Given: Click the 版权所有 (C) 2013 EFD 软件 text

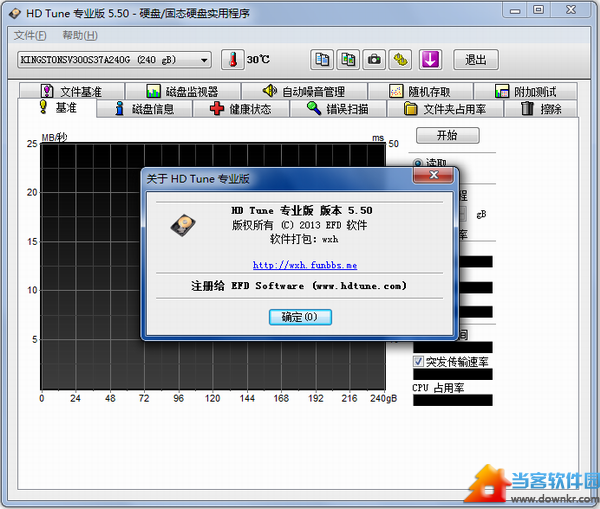Looking at the screenshot, I should pos(299,225).
